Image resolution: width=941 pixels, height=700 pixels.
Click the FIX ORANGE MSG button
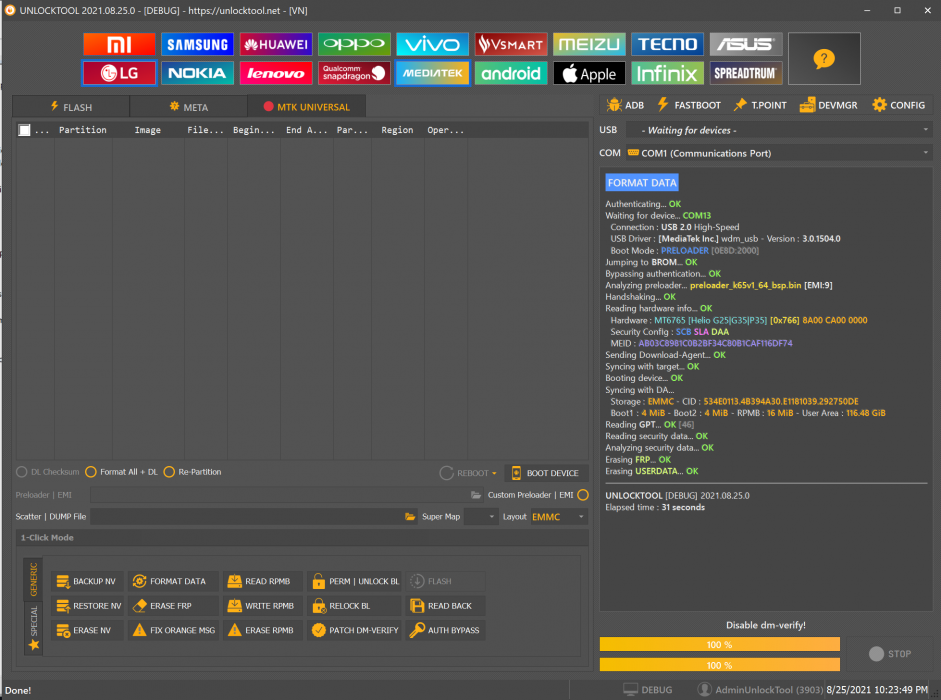pos(174,630)
